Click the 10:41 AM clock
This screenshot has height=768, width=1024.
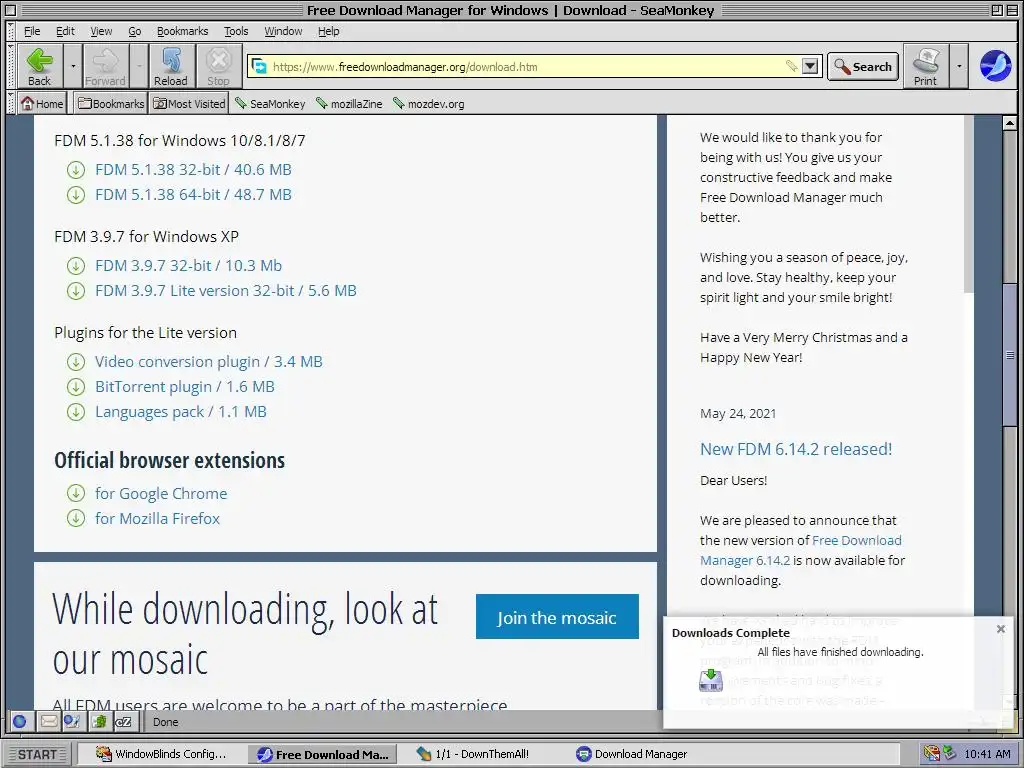(x=987, y=754)
